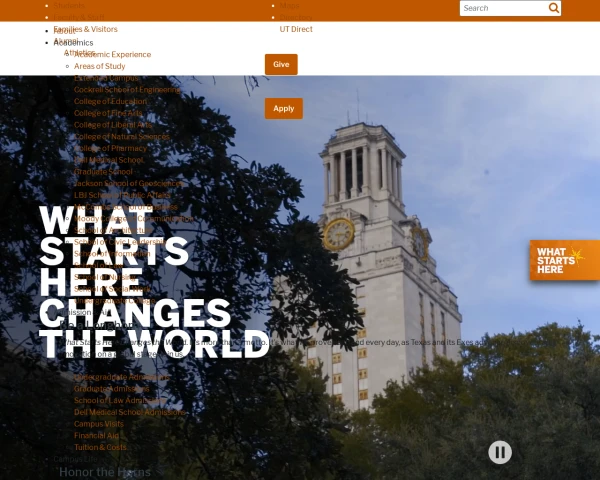The image size is (600, 480).
Task: Open School of Civic Leadership link
Action: pos(120,242)
